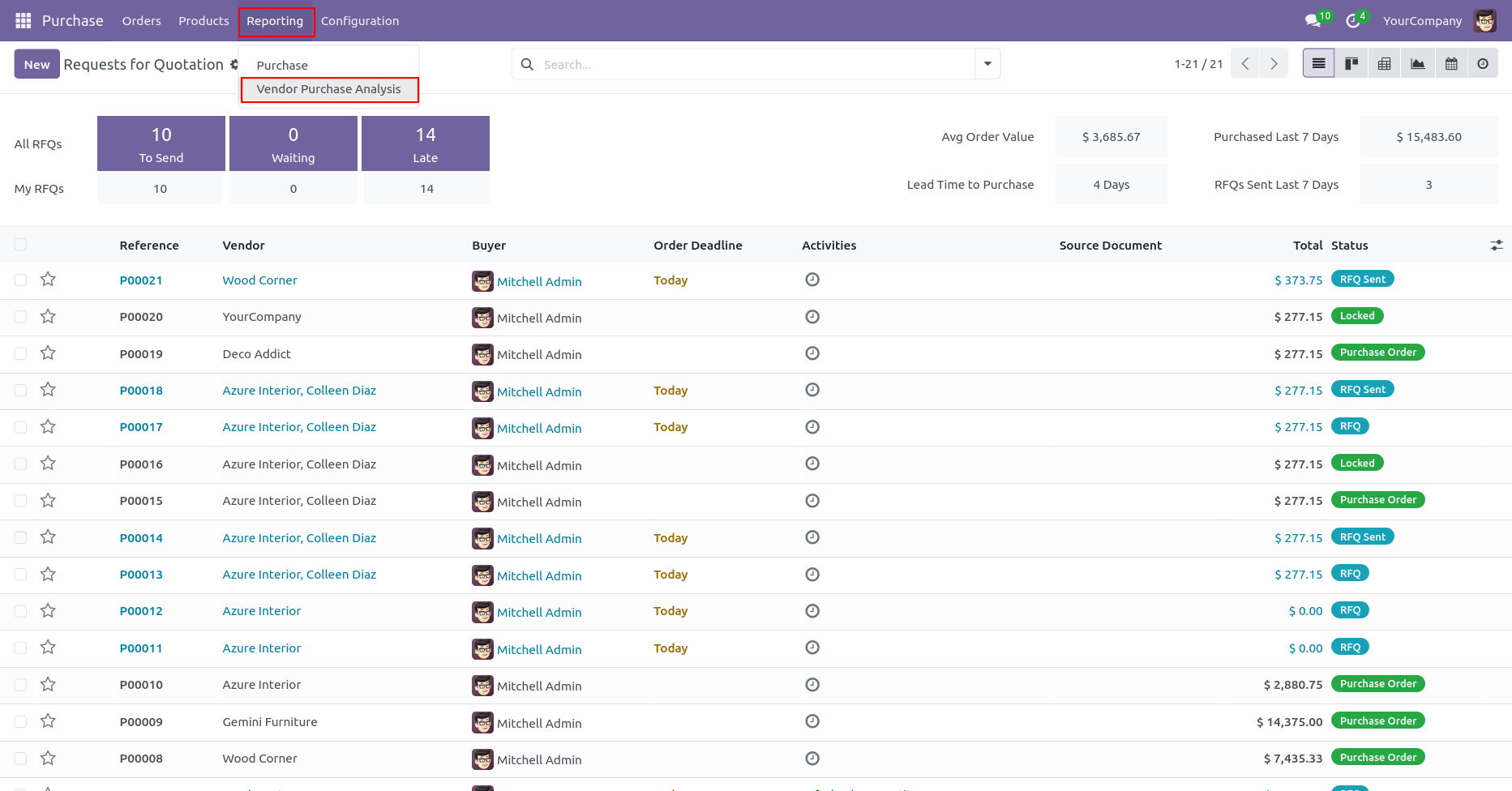This screenshot has height=791, width=1512.
Task: Open YourCompany company switcher
Action: coord(1422,20)
